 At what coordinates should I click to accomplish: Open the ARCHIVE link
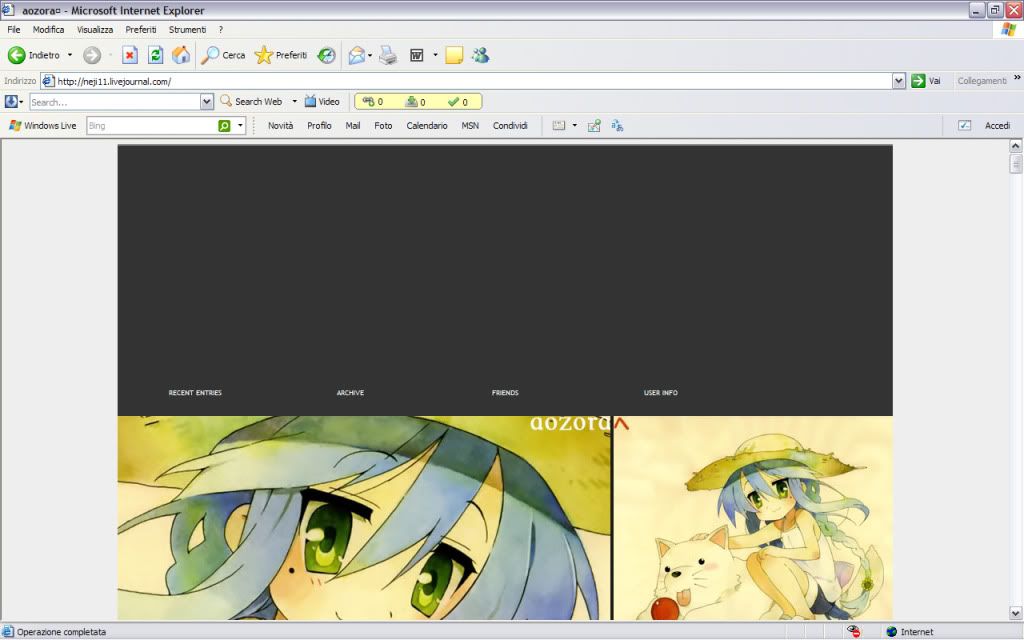point(351,392)
